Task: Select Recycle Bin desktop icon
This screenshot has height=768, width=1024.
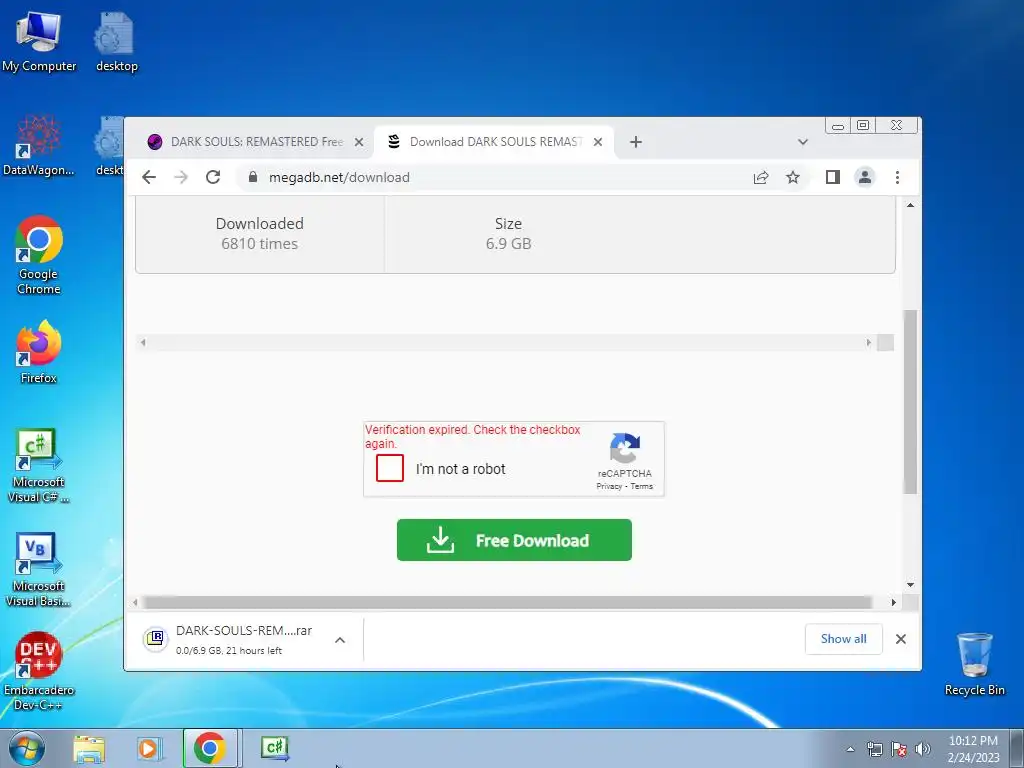Action: coord(974,664)
